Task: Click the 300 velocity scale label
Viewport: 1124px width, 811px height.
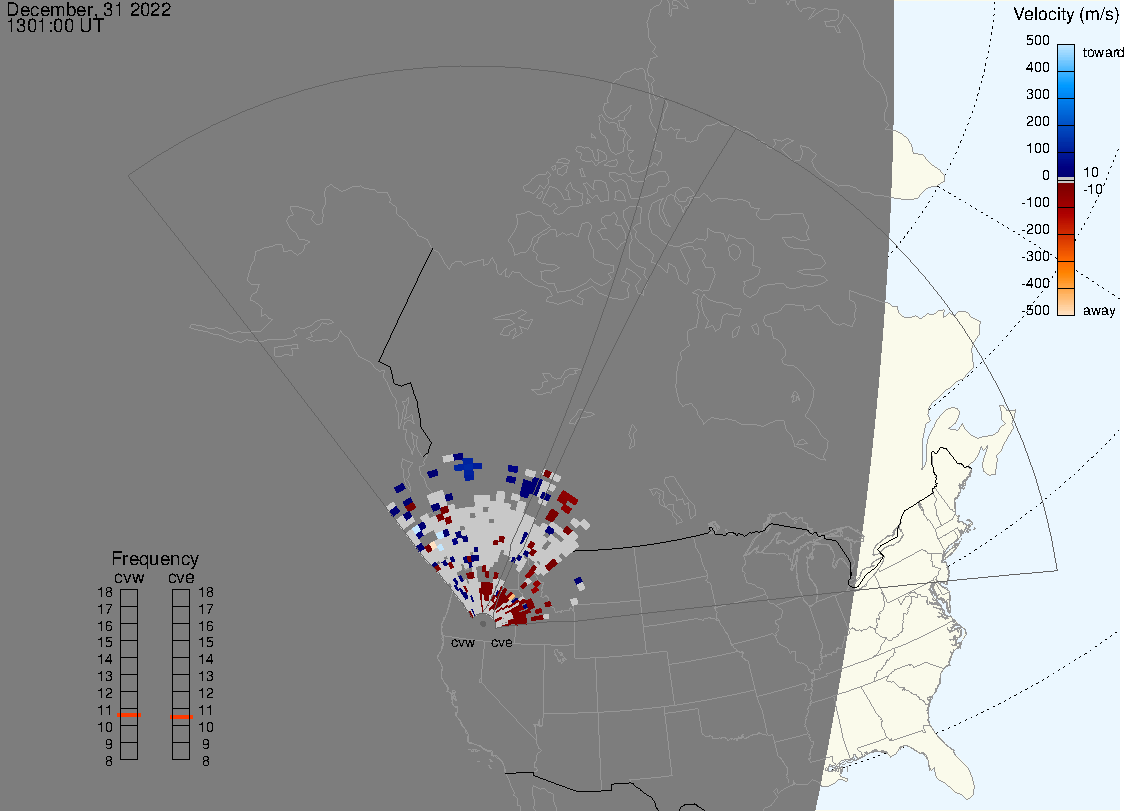Action: pyautogui.click(x=1037, y=94)
